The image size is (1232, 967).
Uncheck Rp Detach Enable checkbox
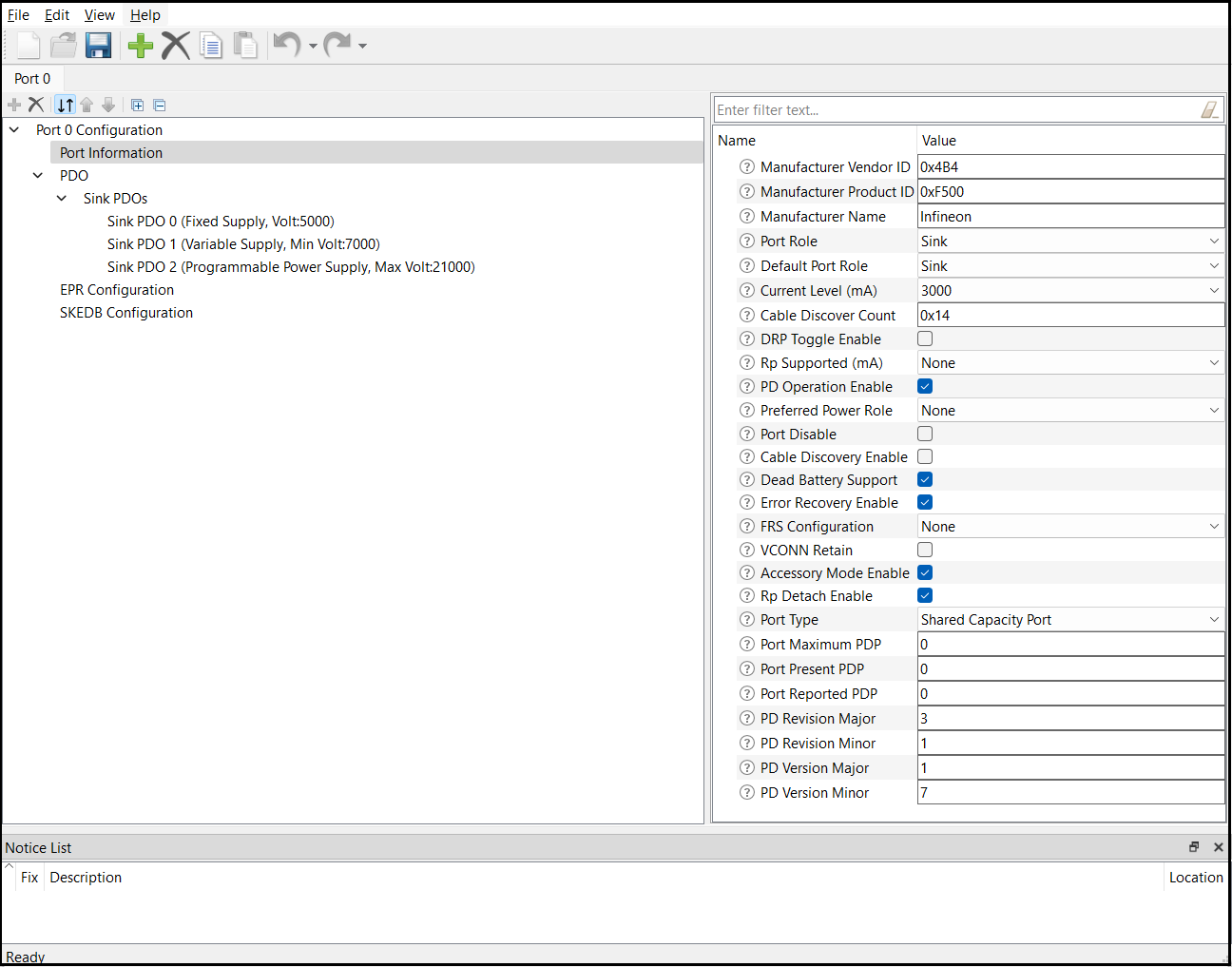pos(925,595)
